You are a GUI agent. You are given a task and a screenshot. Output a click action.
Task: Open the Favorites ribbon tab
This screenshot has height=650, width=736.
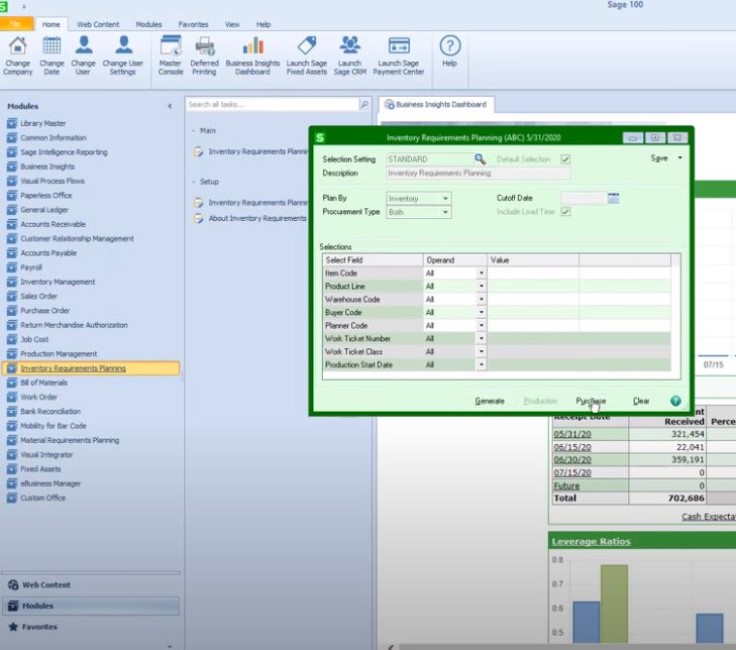click(193, 24)
